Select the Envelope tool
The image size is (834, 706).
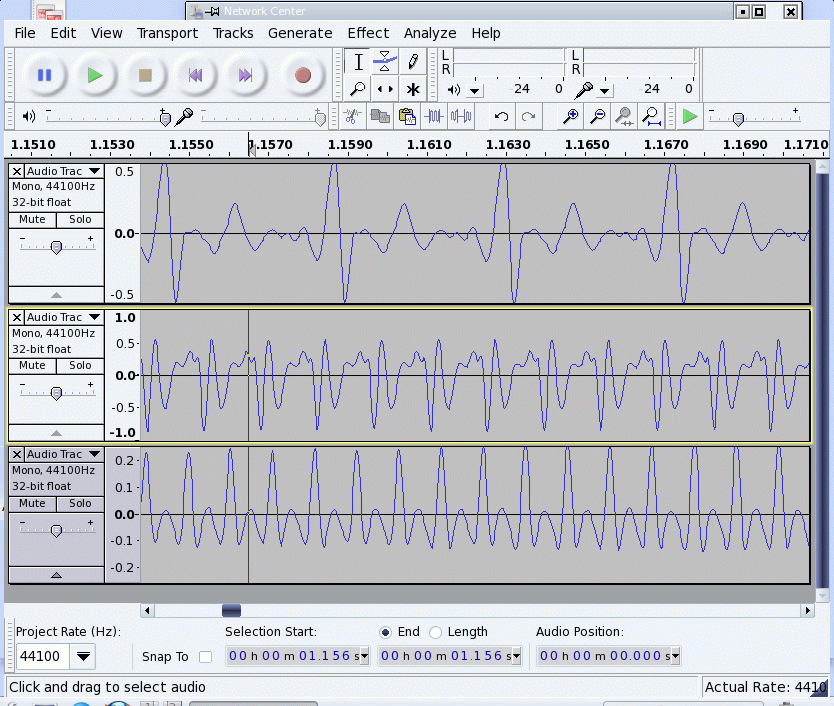tap(384, 62)
